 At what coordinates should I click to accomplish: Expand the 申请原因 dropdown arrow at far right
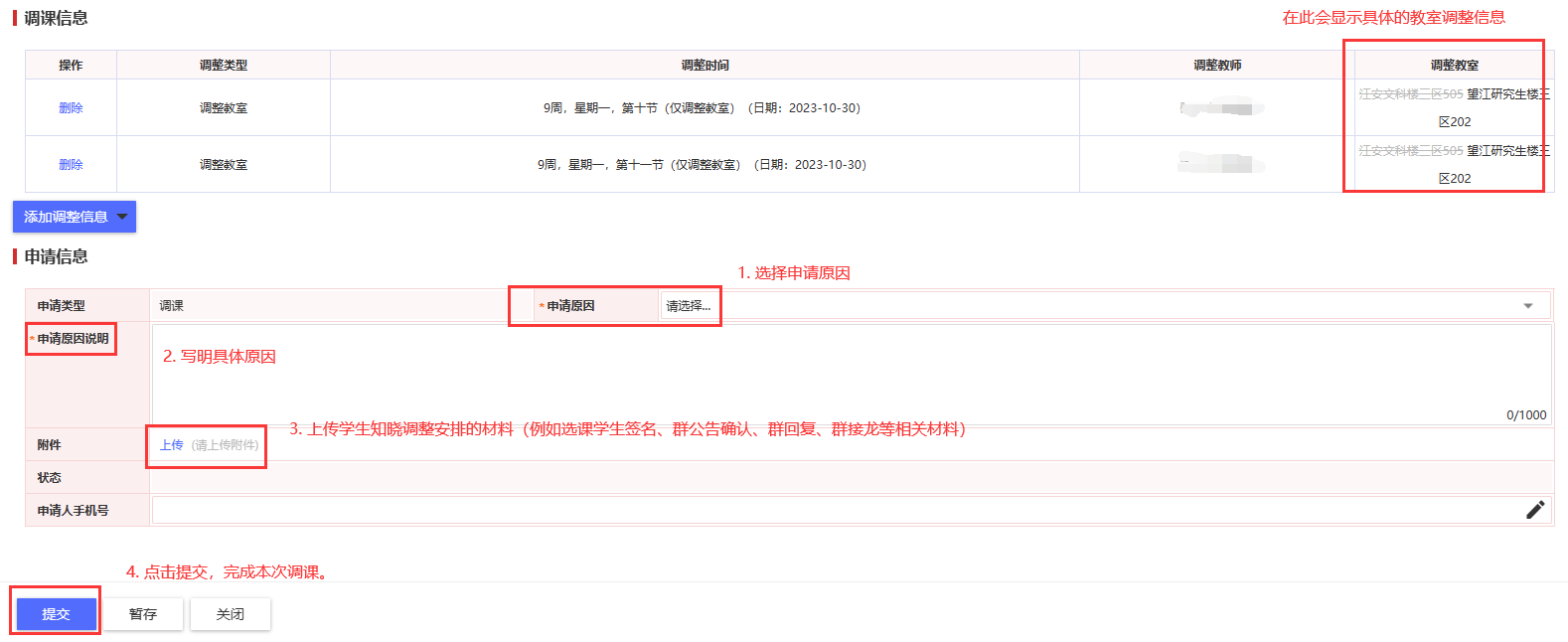pyautogui.click(x=1527, y=306)
